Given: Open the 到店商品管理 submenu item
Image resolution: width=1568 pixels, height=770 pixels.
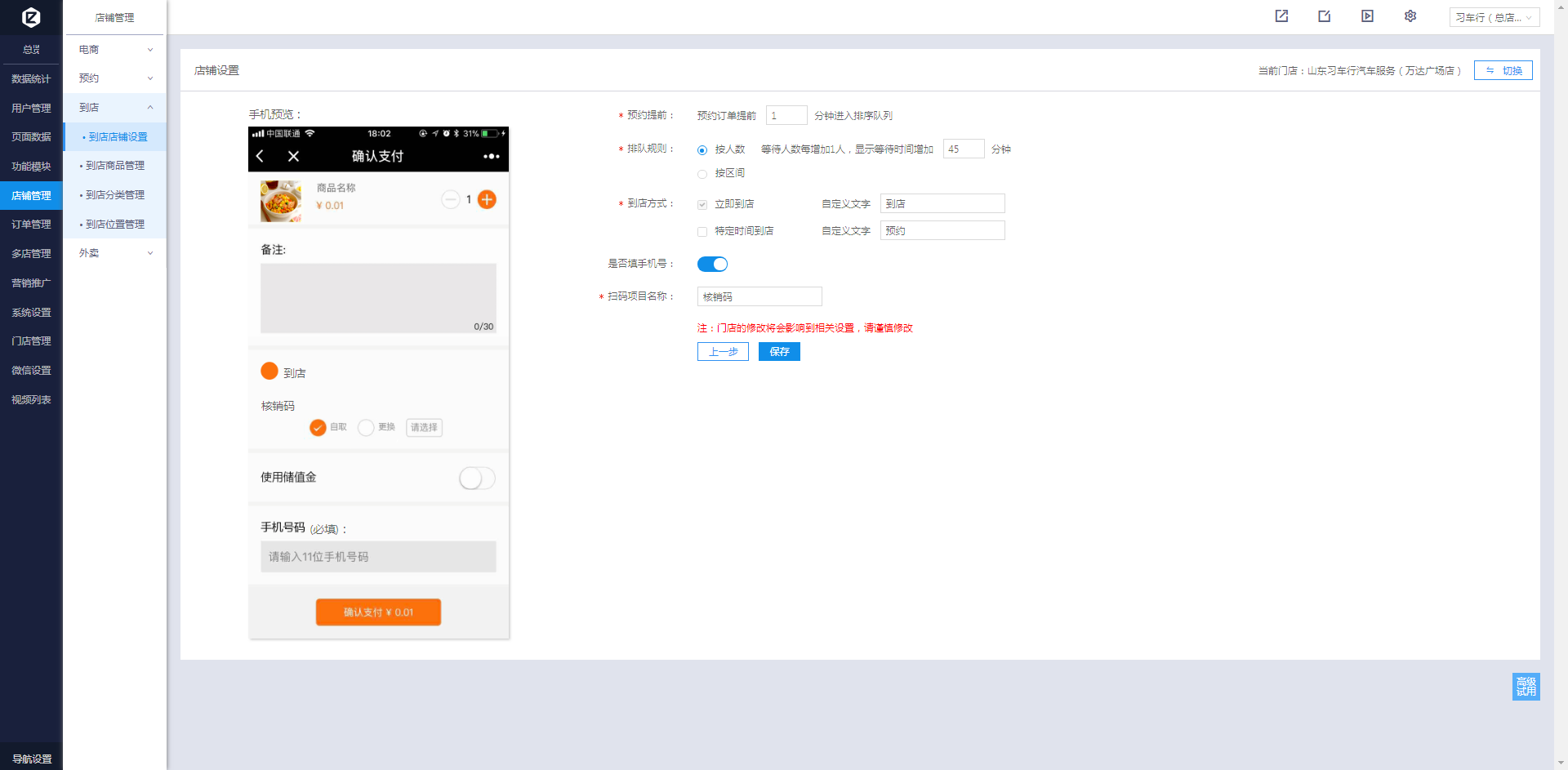Looking at the screenshot, I should (115, 166).
